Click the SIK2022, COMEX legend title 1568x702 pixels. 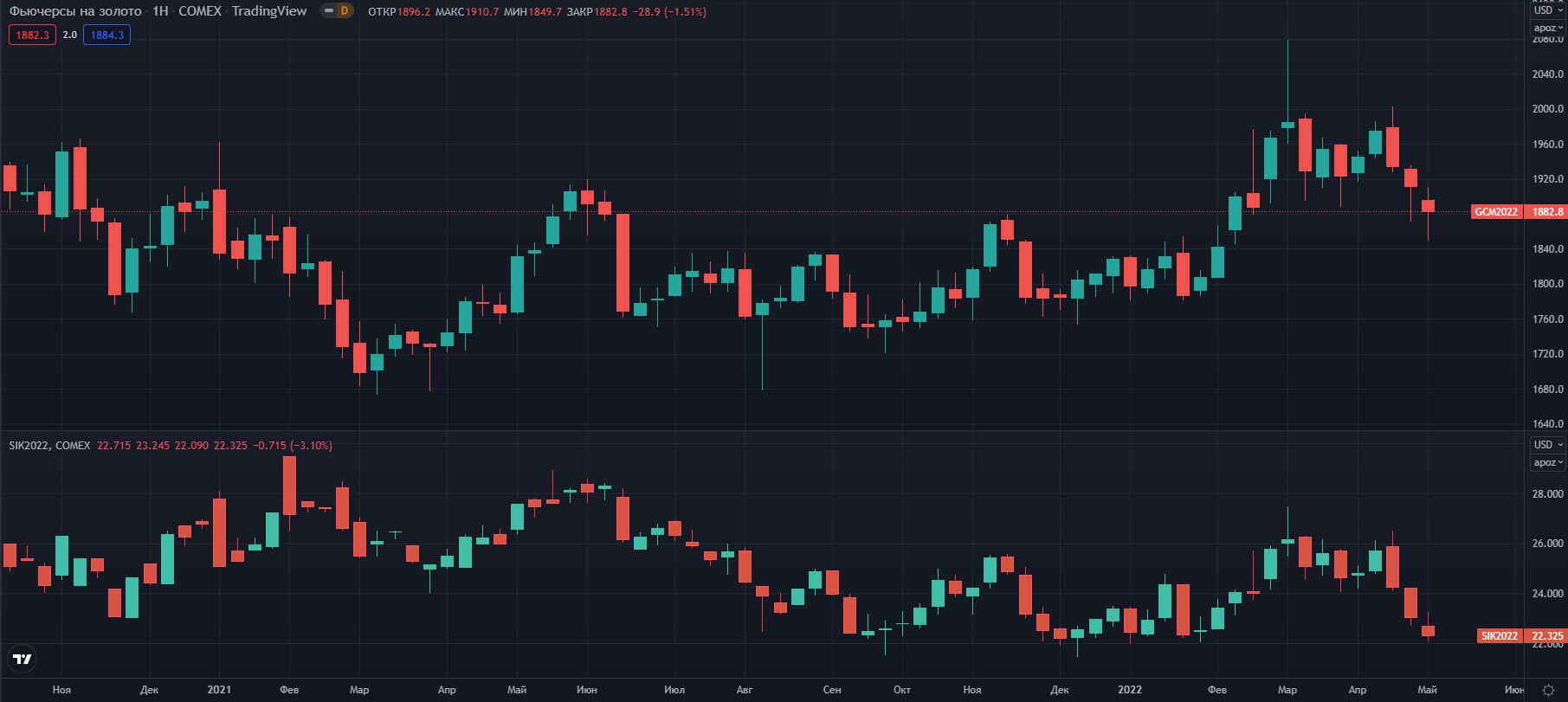coord(49,446)
